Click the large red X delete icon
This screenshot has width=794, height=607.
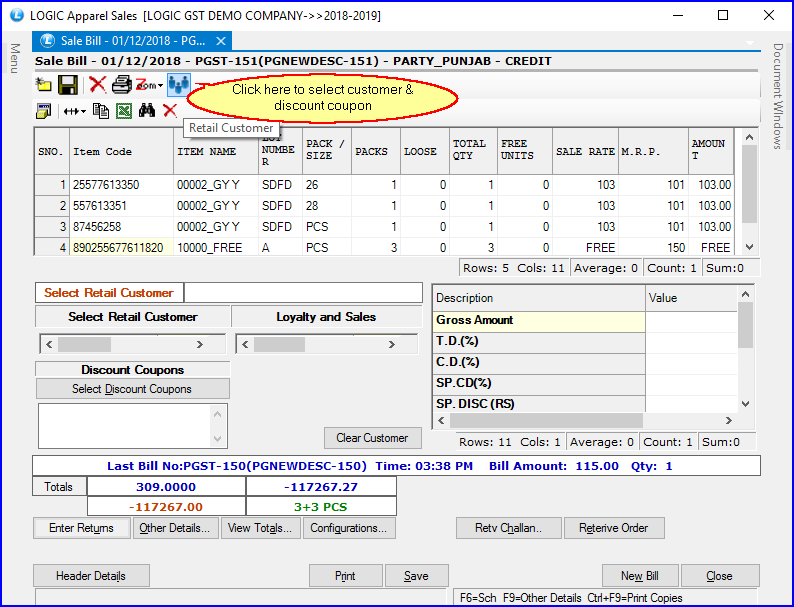point(97,84)
